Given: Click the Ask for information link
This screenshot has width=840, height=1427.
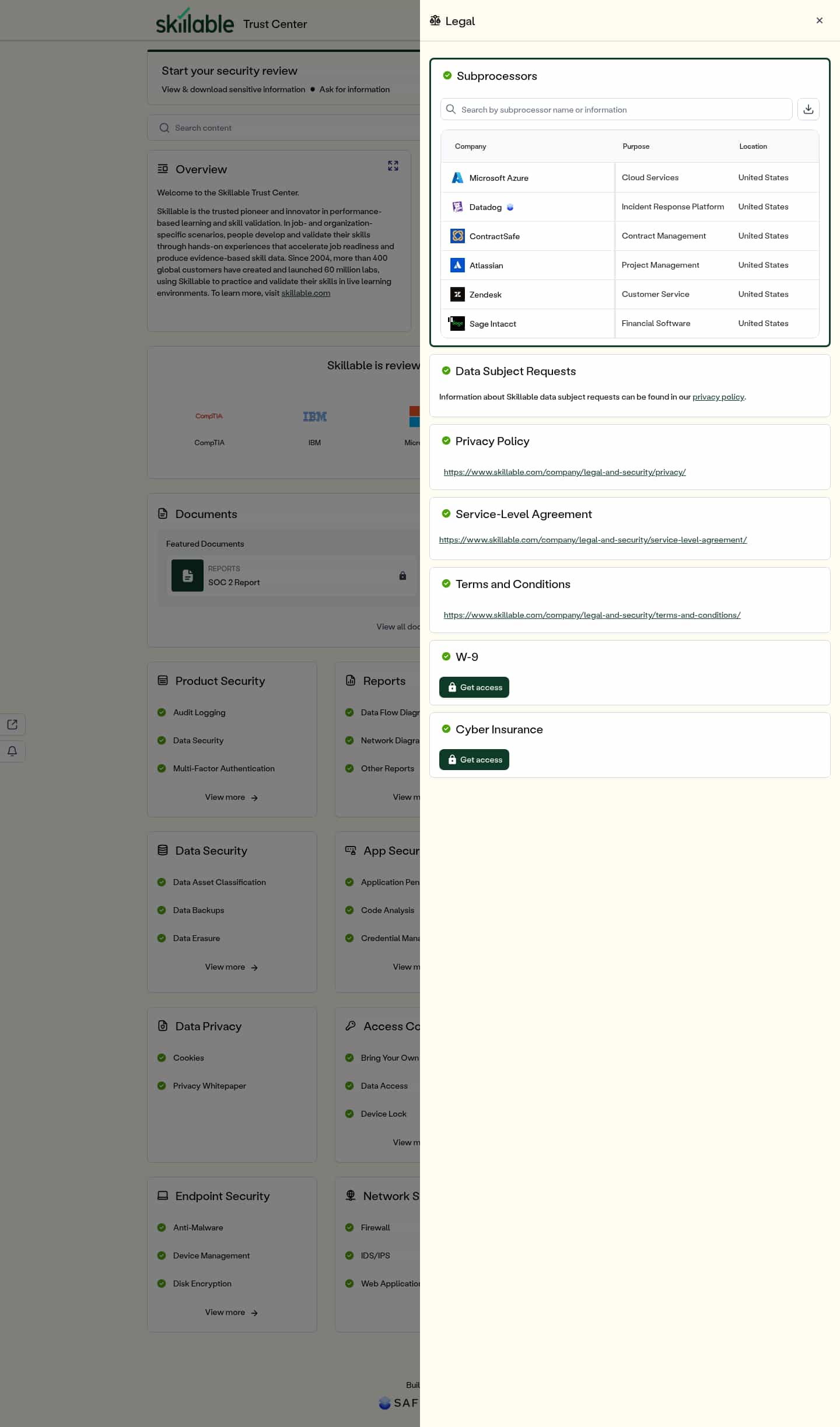Looking at the screenshot, I should (355, 89).
